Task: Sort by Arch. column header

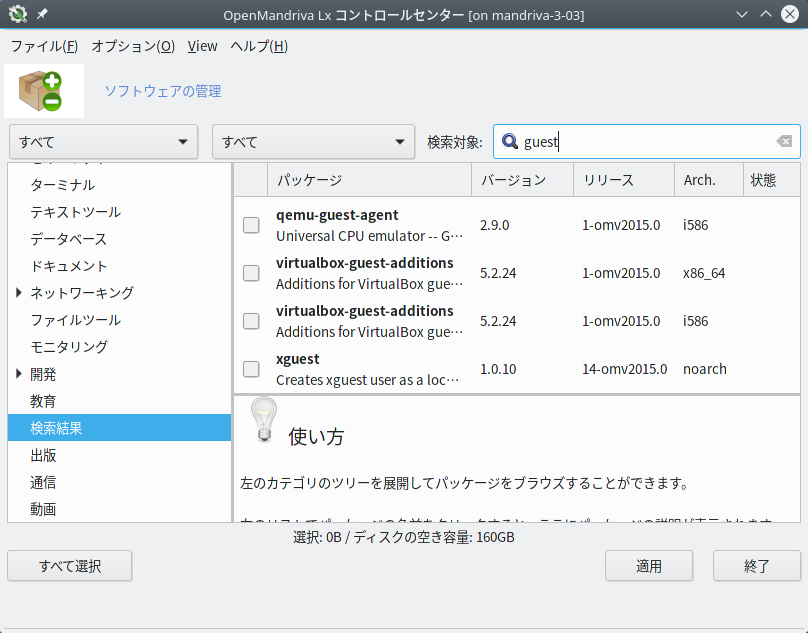Action: pos(709,180)
